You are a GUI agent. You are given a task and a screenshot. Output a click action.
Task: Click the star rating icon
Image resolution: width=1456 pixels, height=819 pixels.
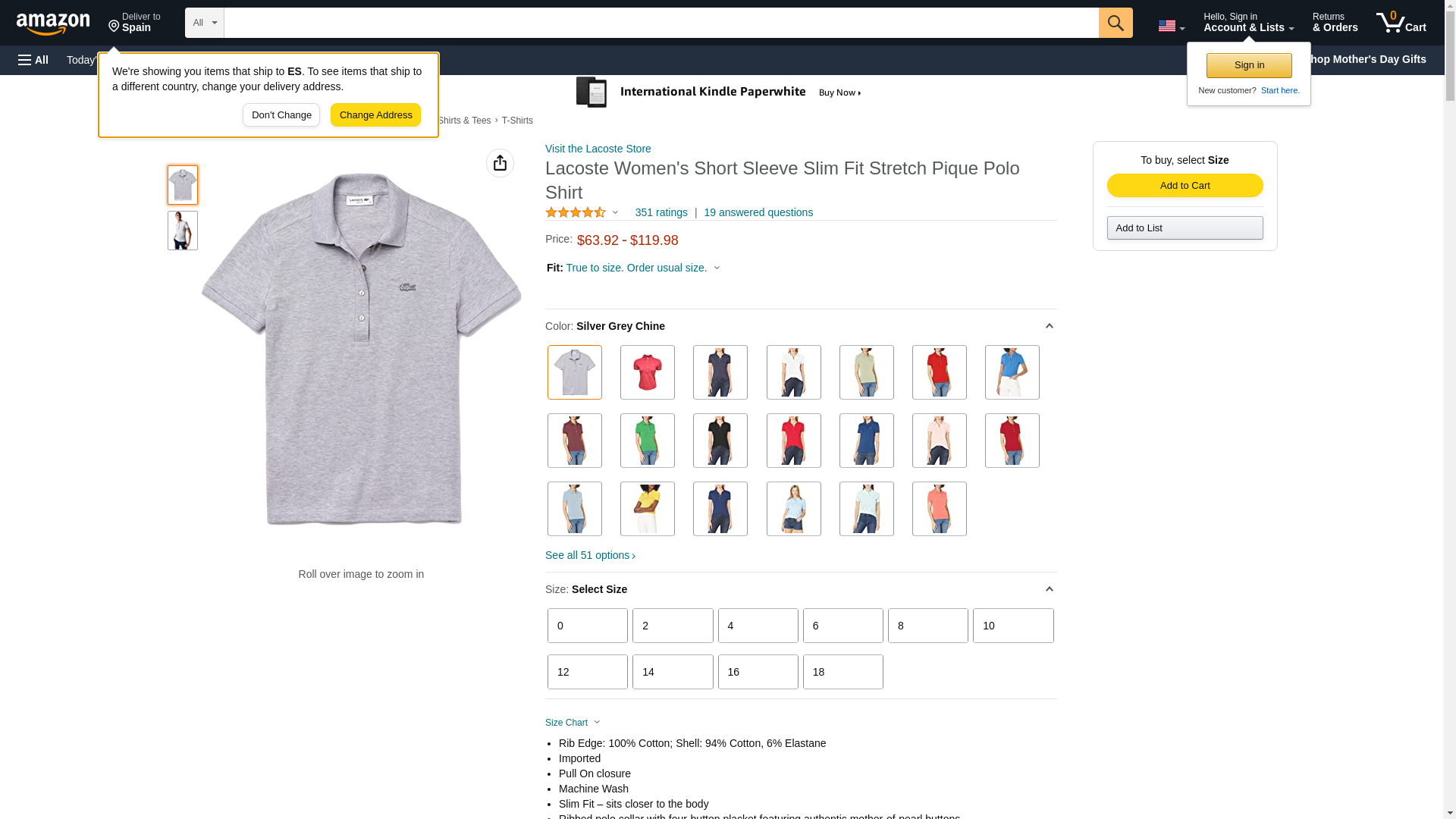pos(576,212)
